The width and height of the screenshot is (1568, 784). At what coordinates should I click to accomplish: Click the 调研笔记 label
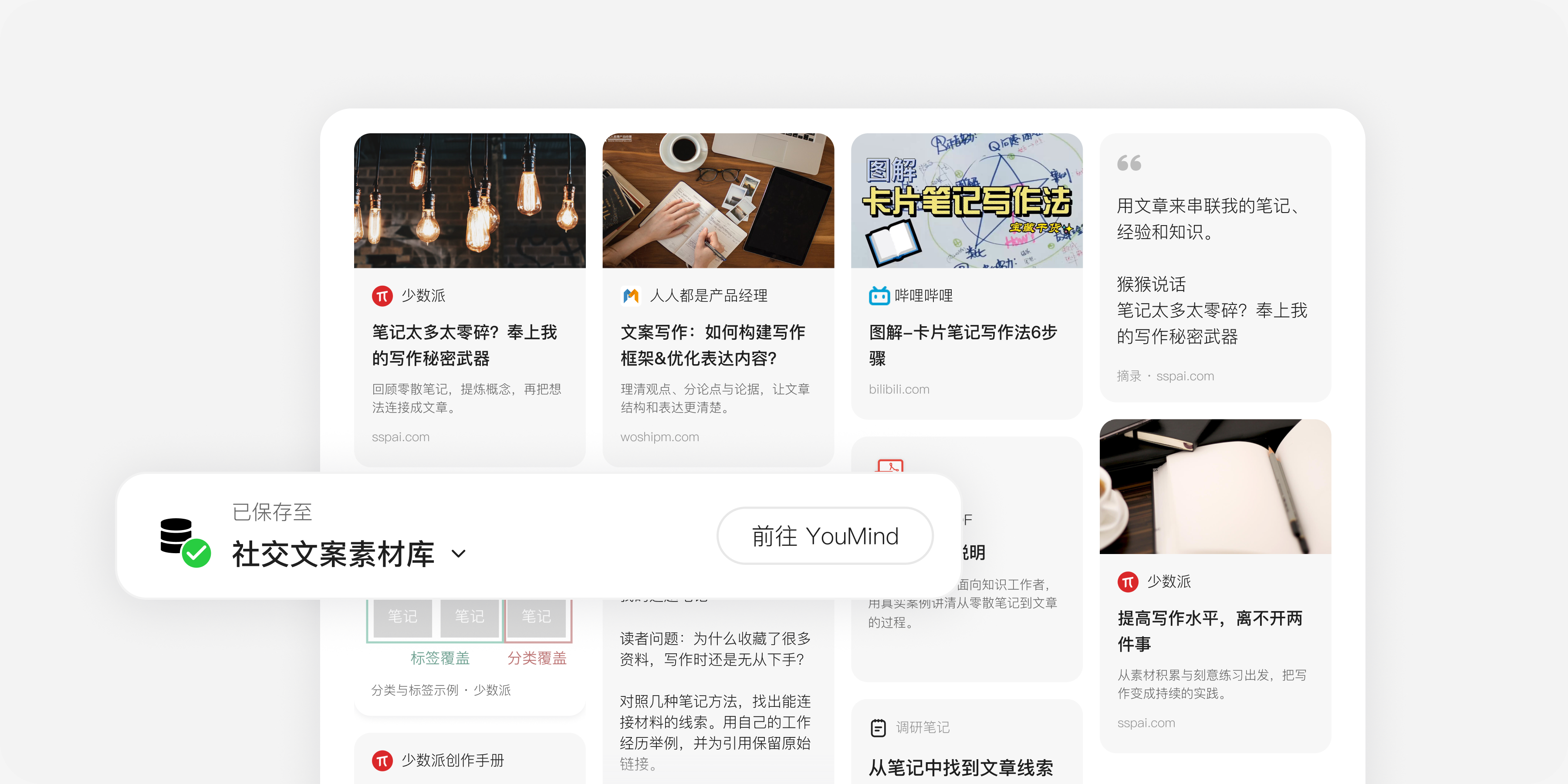[923, 727]
